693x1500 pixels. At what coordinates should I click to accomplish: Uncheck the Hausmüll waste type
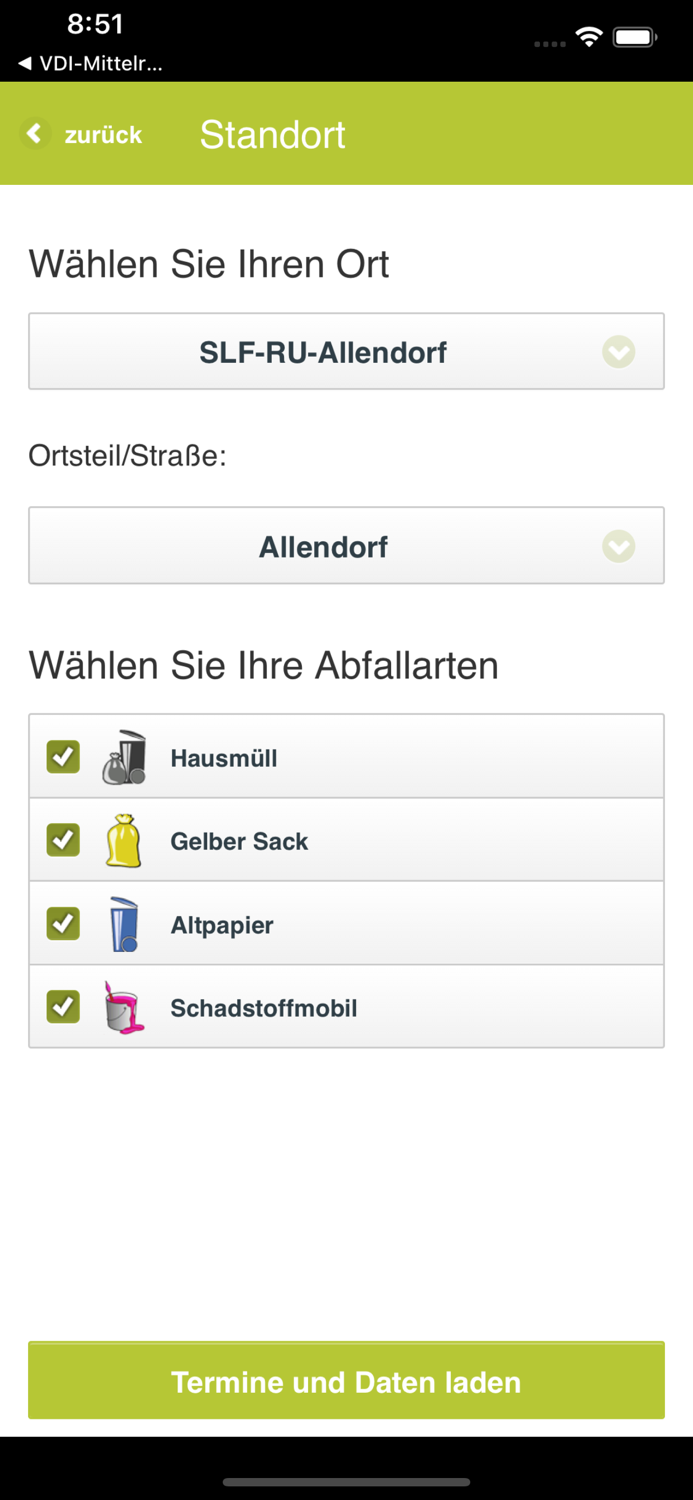[62, 757]
